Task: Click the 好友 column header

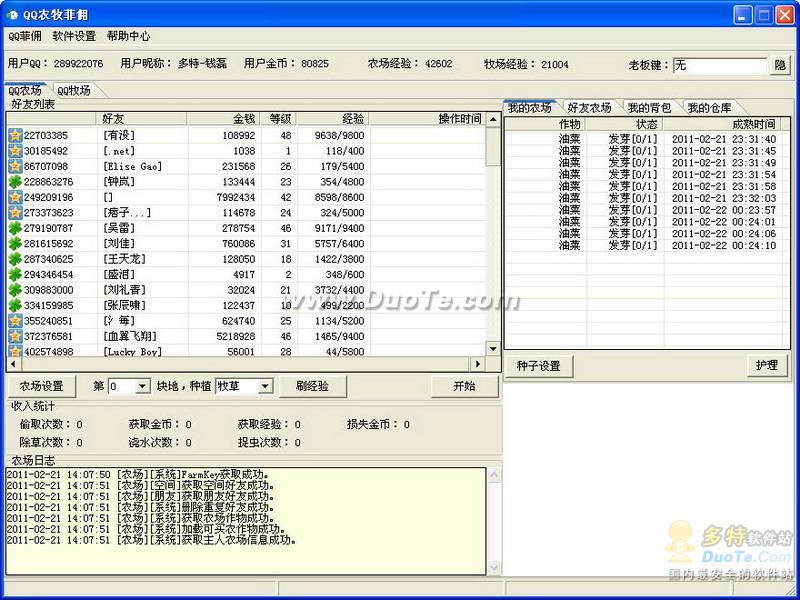Action: click(x=141, y=119)
